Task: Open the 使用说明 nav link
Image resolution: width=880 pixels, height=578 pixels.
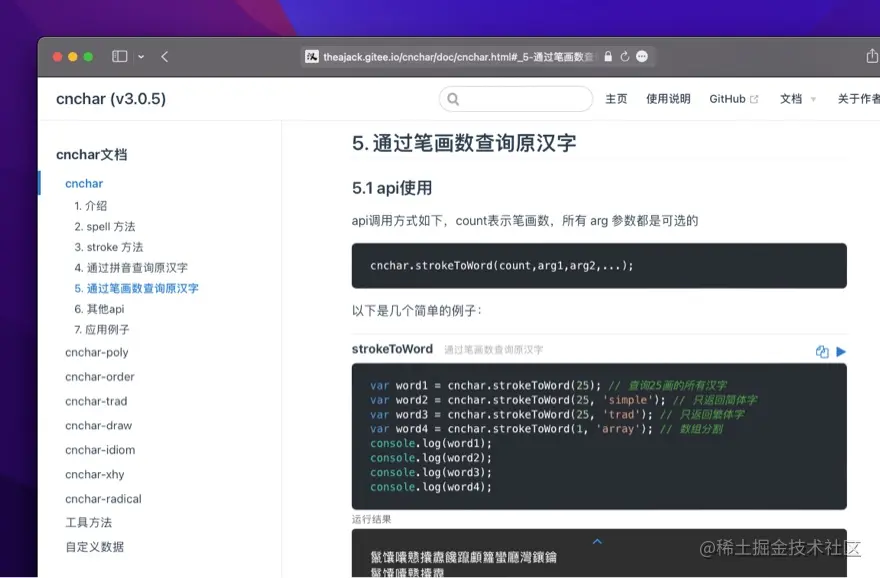Action: pos(668,99)
